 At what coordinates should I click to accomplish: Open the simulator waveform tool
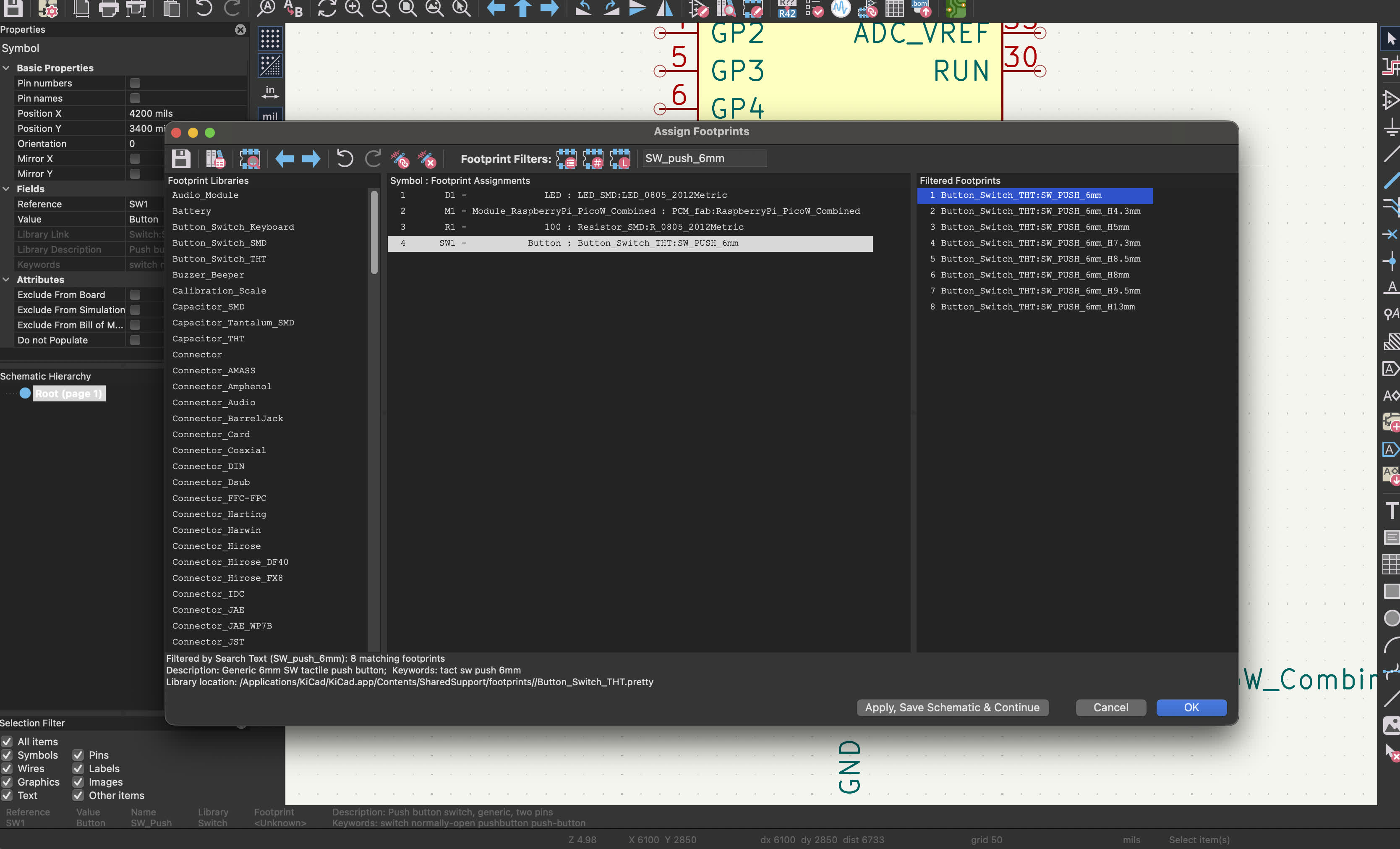(840, 8)
